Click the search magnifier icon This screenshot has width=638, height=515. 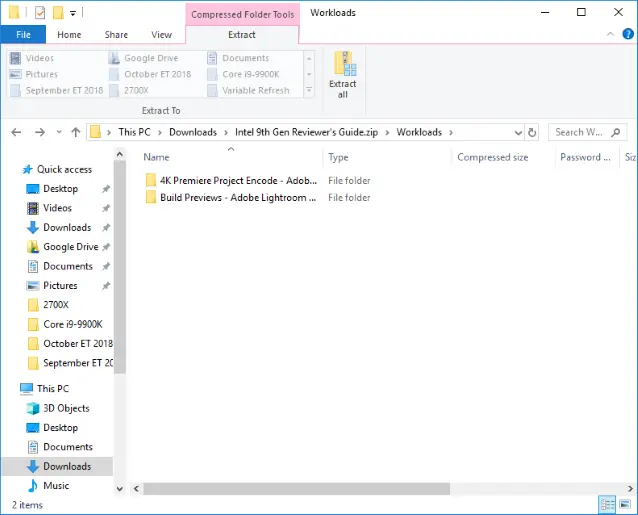[x=616, y=132]
